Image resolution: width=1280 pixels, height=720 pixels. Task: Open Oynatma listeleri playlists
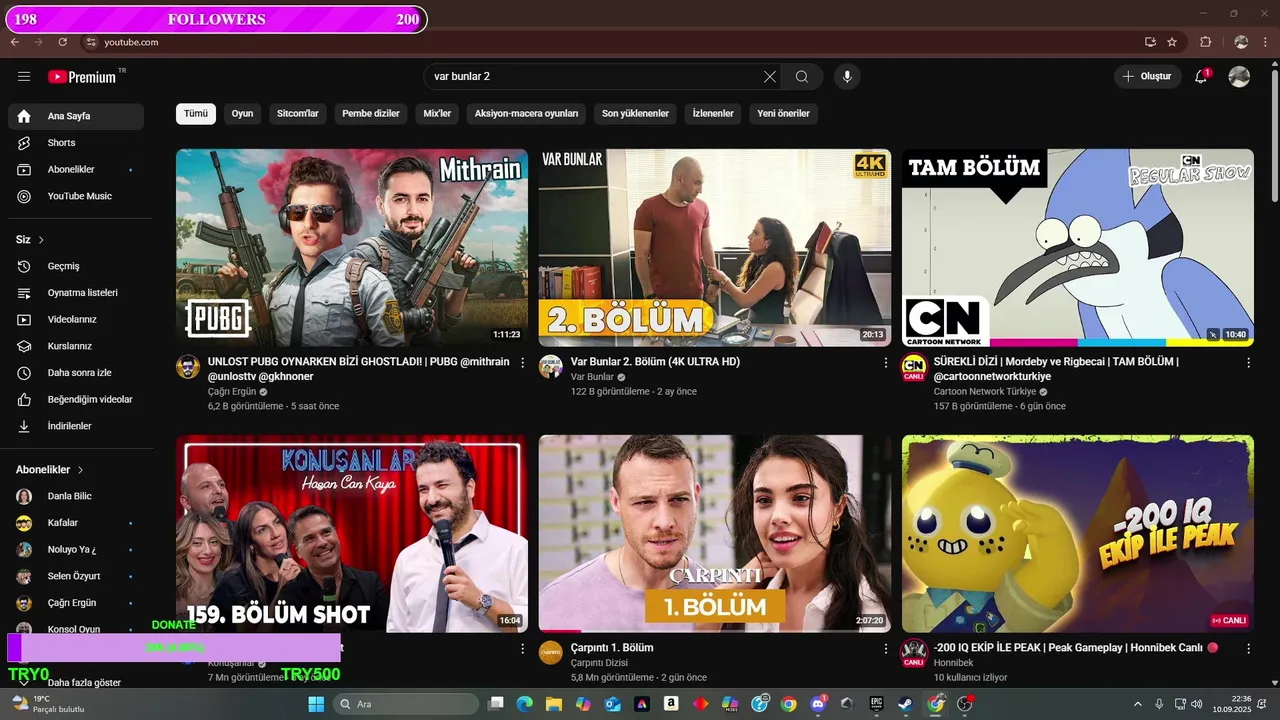76,293
